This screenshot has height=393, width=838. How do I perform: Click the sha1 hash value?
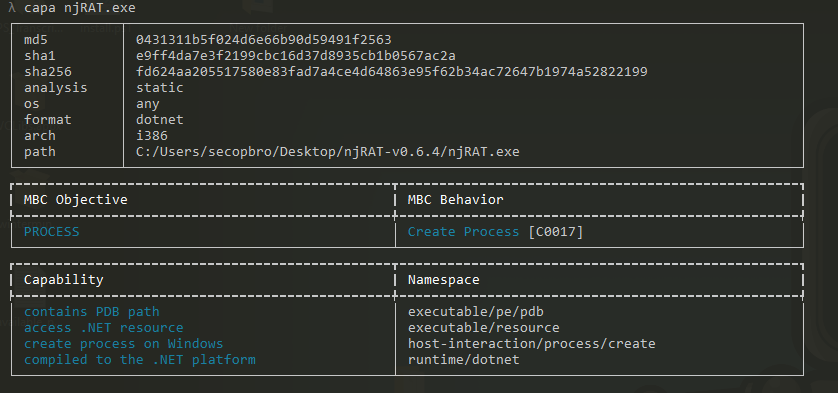pos(296,56)
